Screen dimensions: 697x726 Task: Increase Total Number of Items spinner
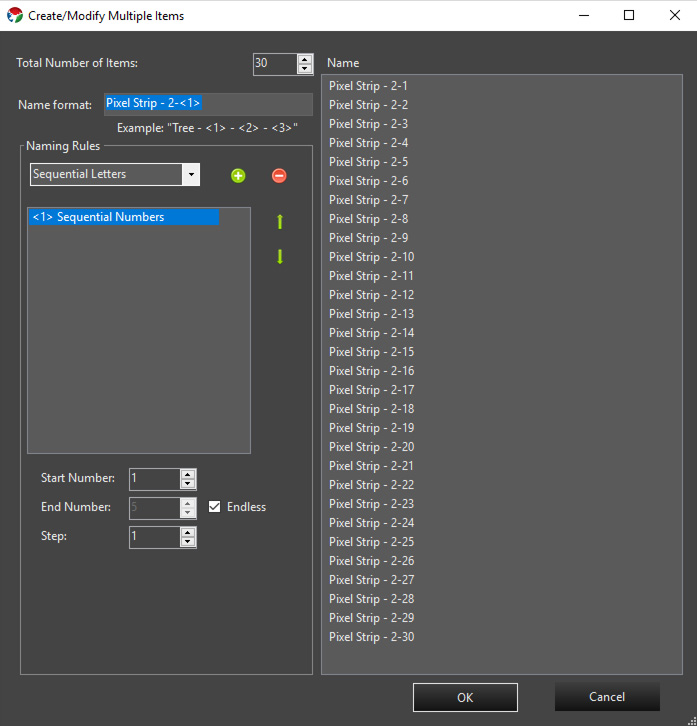[305, 59]
